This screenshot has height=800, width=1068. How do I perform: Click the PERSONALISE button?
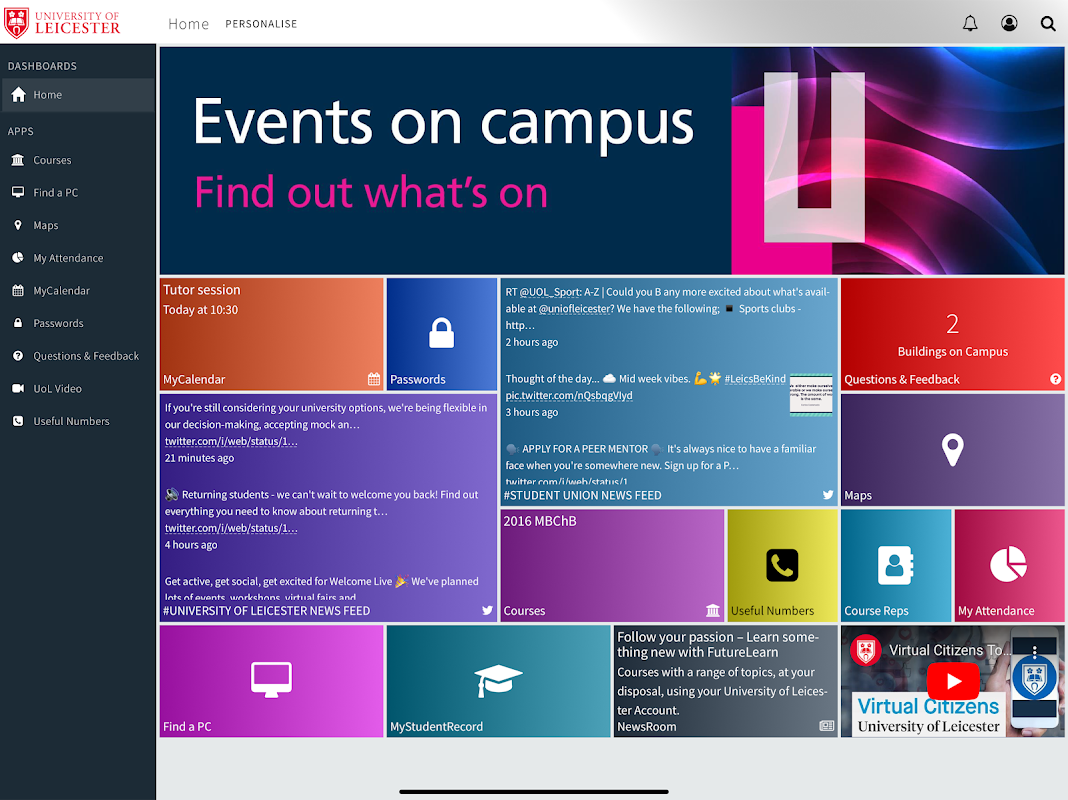pos(261,24)
